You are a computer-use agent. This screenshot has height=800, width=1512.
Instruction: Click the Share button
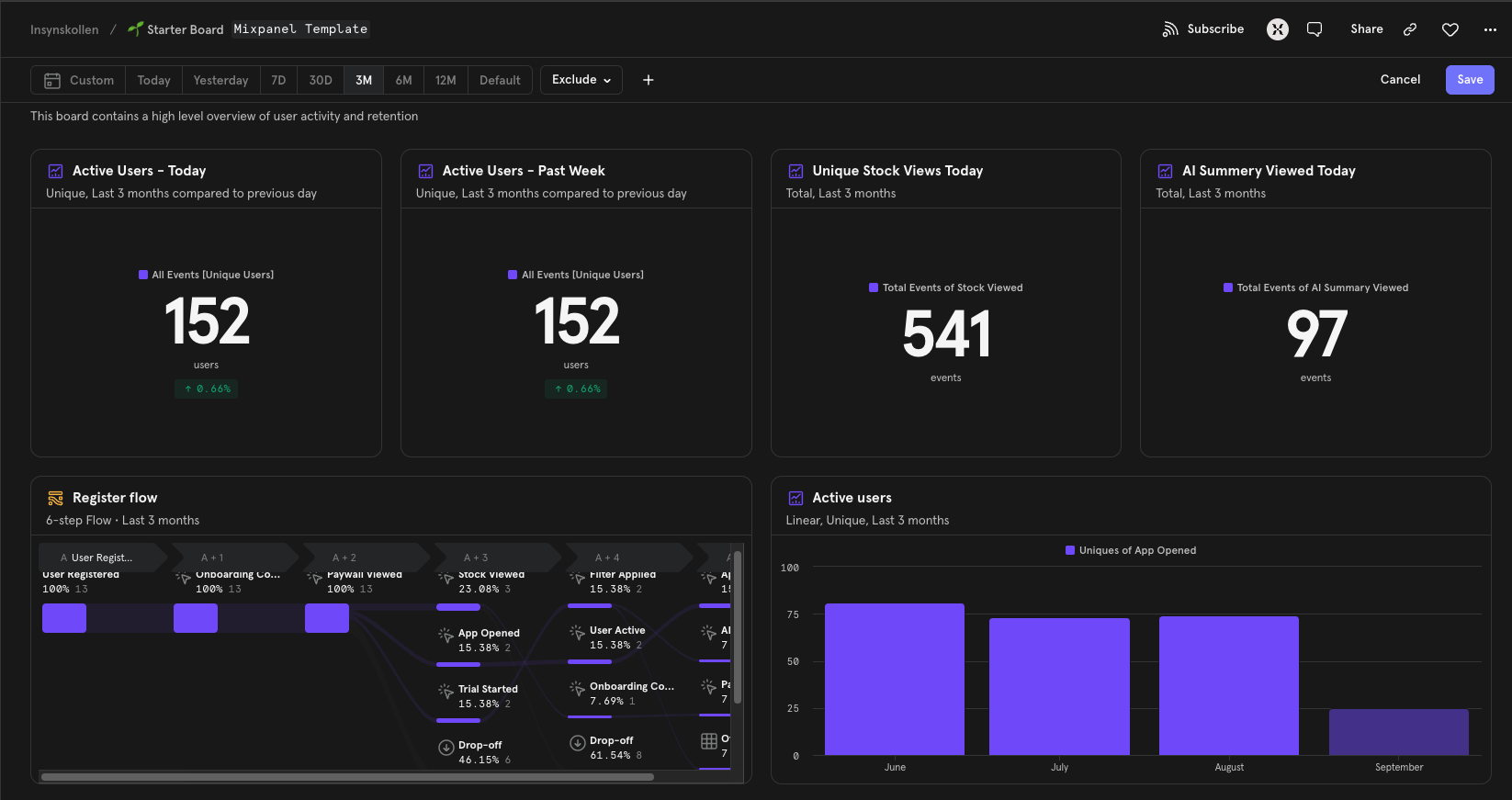tap(1366, 29)
